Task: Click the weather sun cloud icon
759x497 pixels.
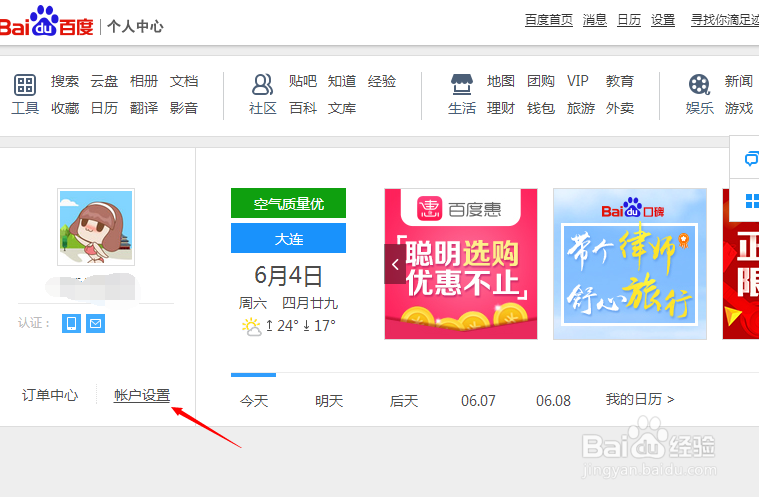Action: point(251,327)
